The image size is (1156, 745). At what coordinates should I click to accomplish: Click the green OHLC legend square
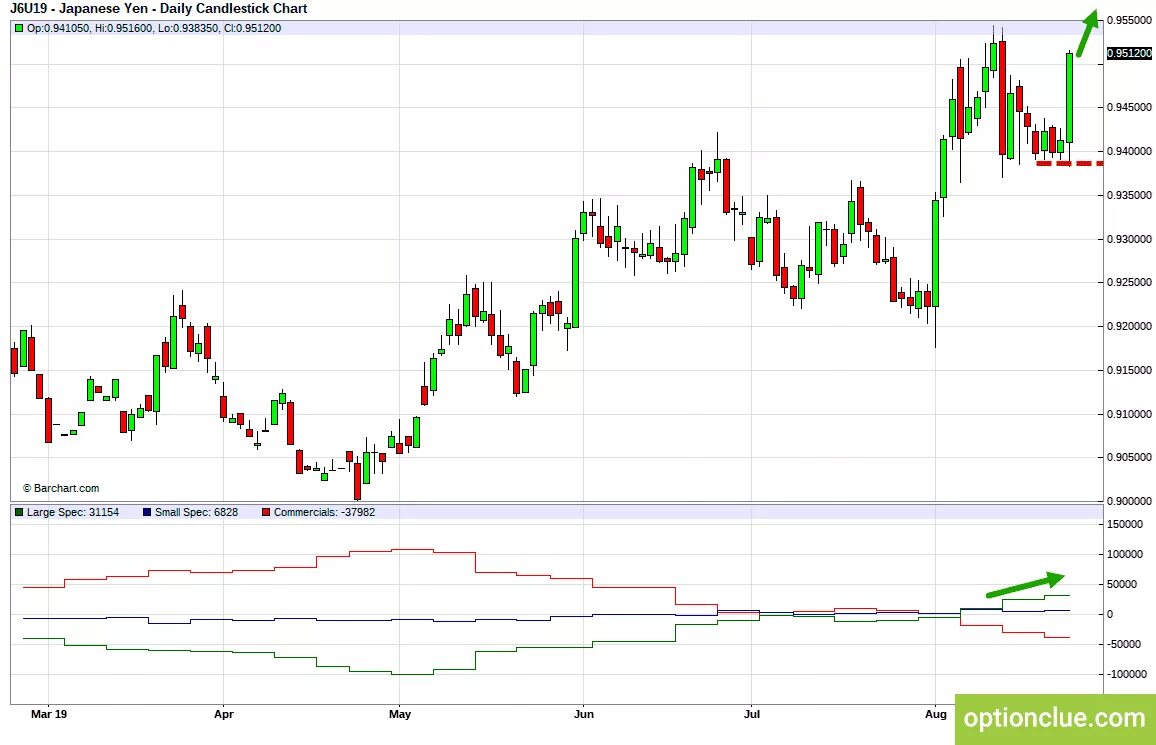[x=19, y=28]
